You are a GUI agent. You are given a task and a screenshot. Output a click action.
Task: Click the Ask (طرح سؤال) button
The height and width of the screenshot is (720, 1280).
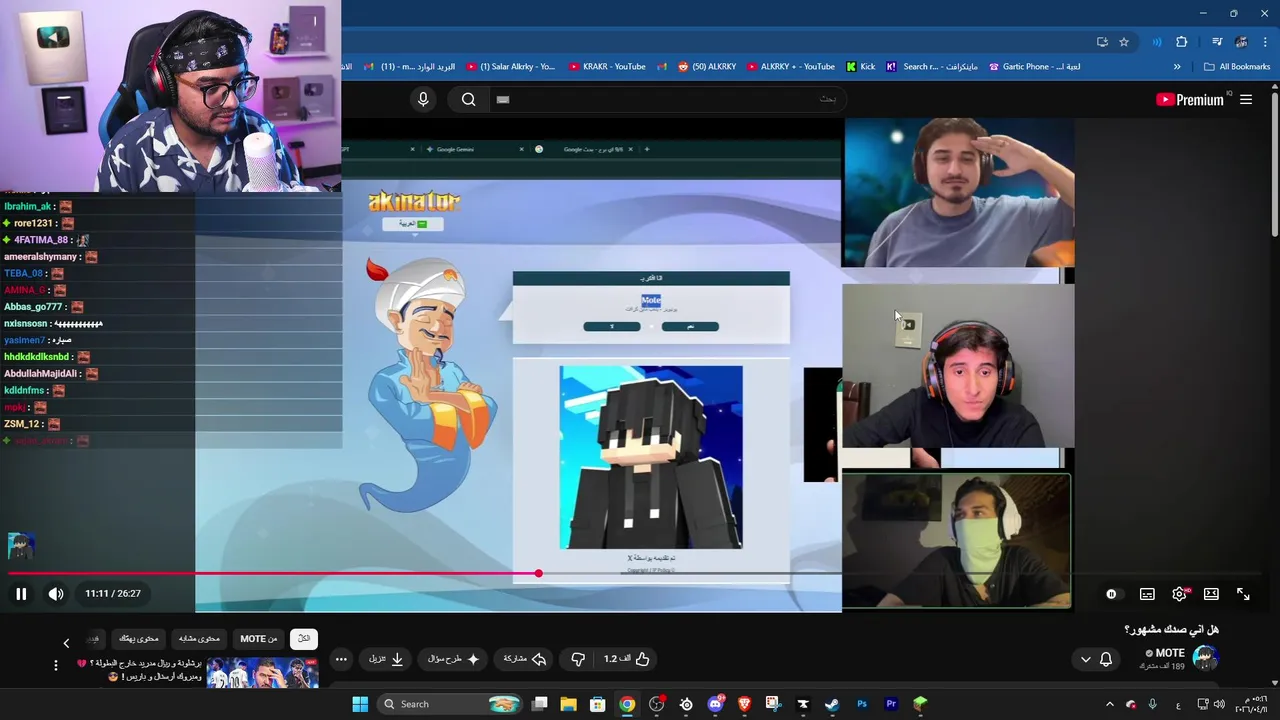pos(453,659)
